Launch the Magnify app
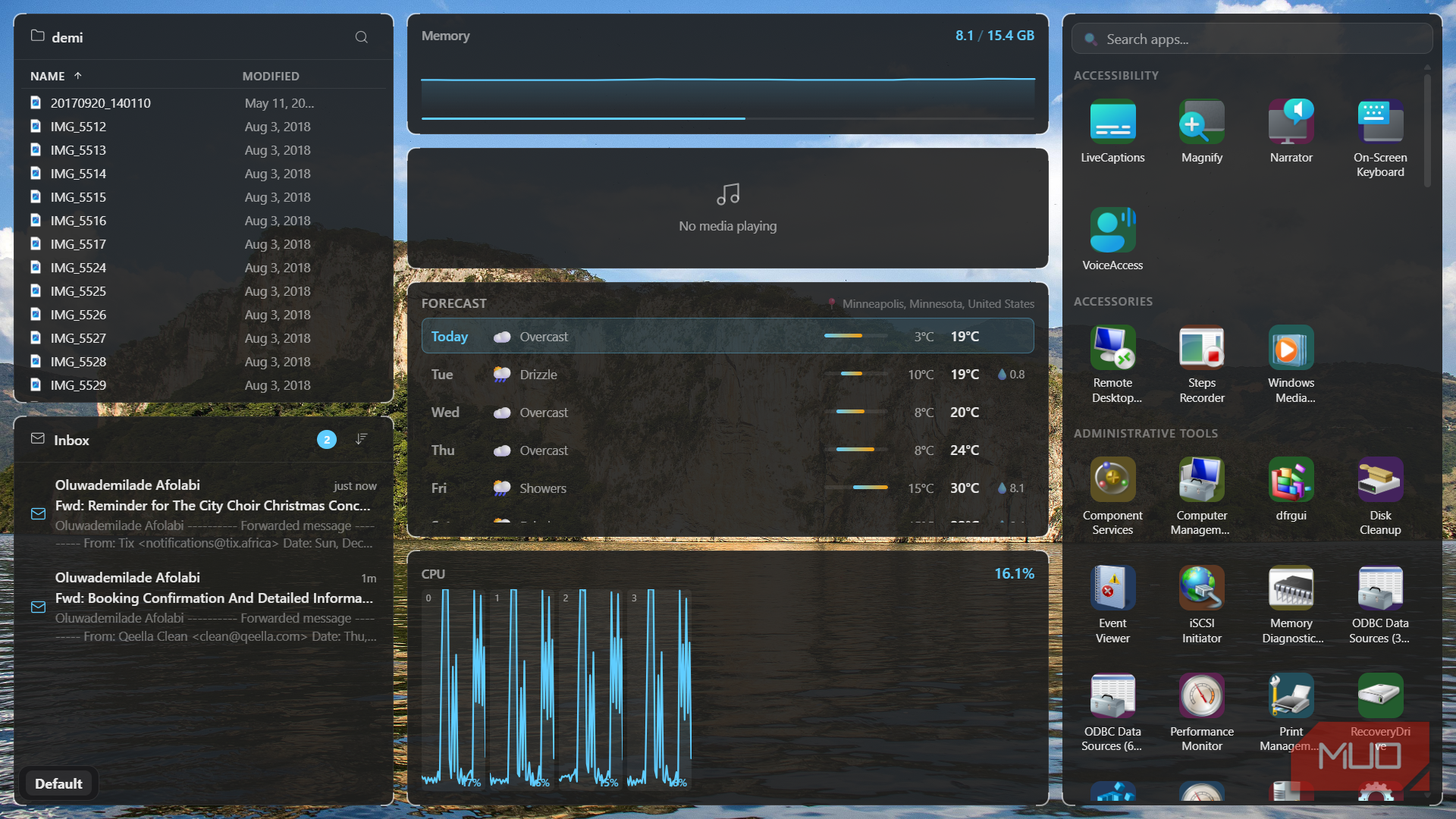Viewport: 1456px width, 819px height. (x=1202, y=131)
